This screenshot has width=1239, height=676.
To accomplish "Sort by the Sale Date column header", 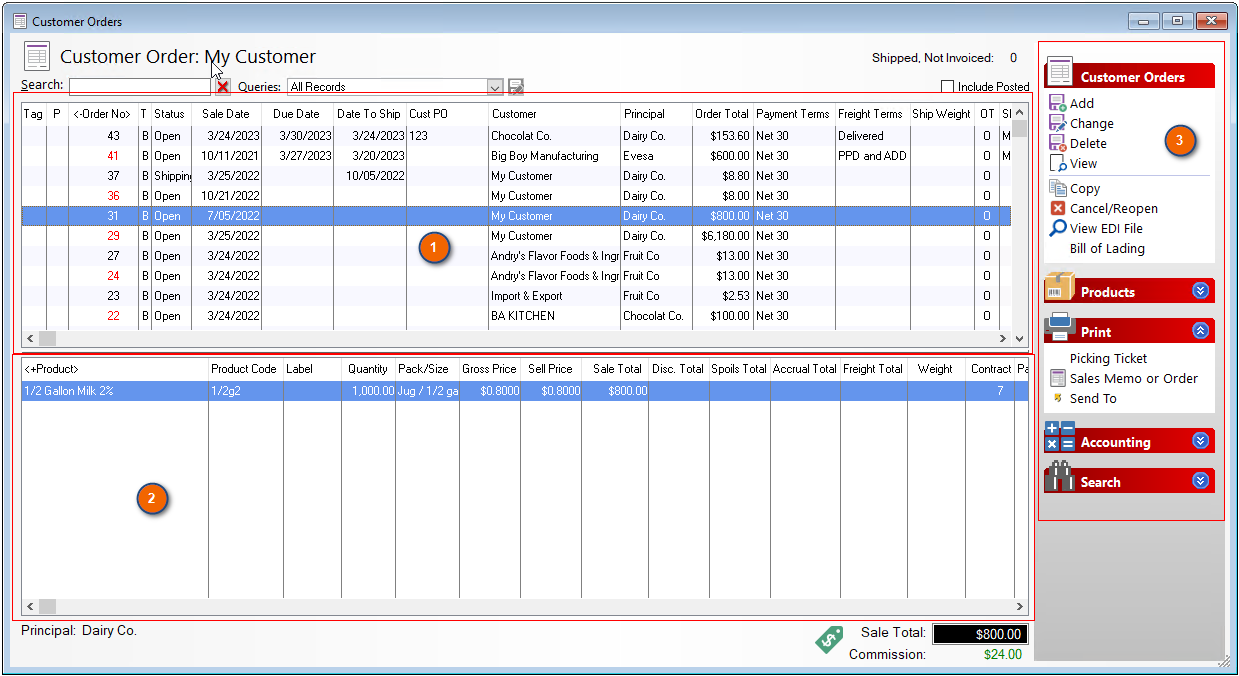I will pyautogui.click(x=226, y=114).
